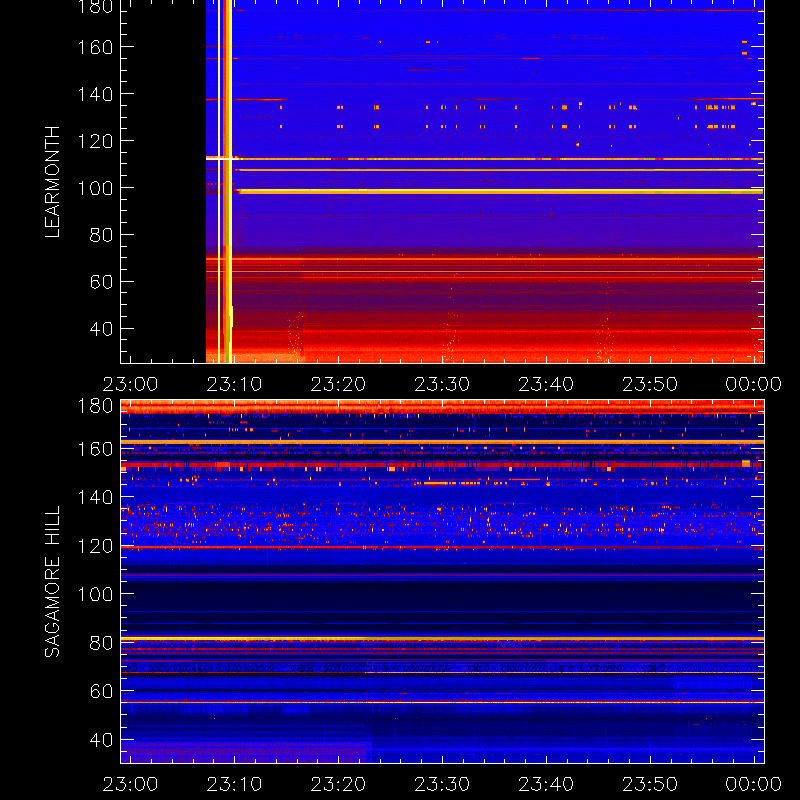
Task: Select the 23:40 label under Learmonth plot
Action: [546, 384]
